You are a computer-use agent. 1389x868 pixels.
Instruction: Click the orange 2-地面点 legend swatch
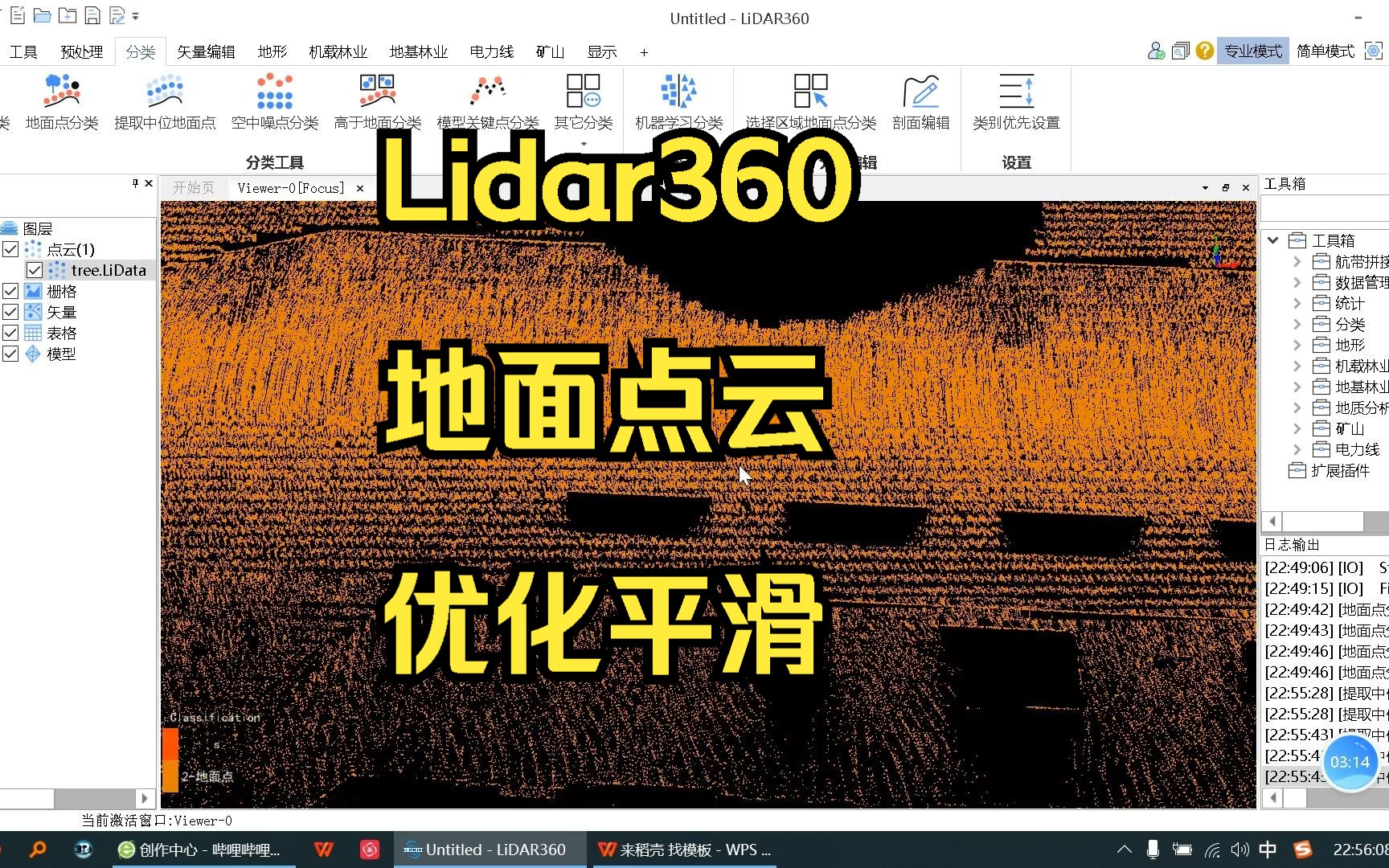point(170,776)
